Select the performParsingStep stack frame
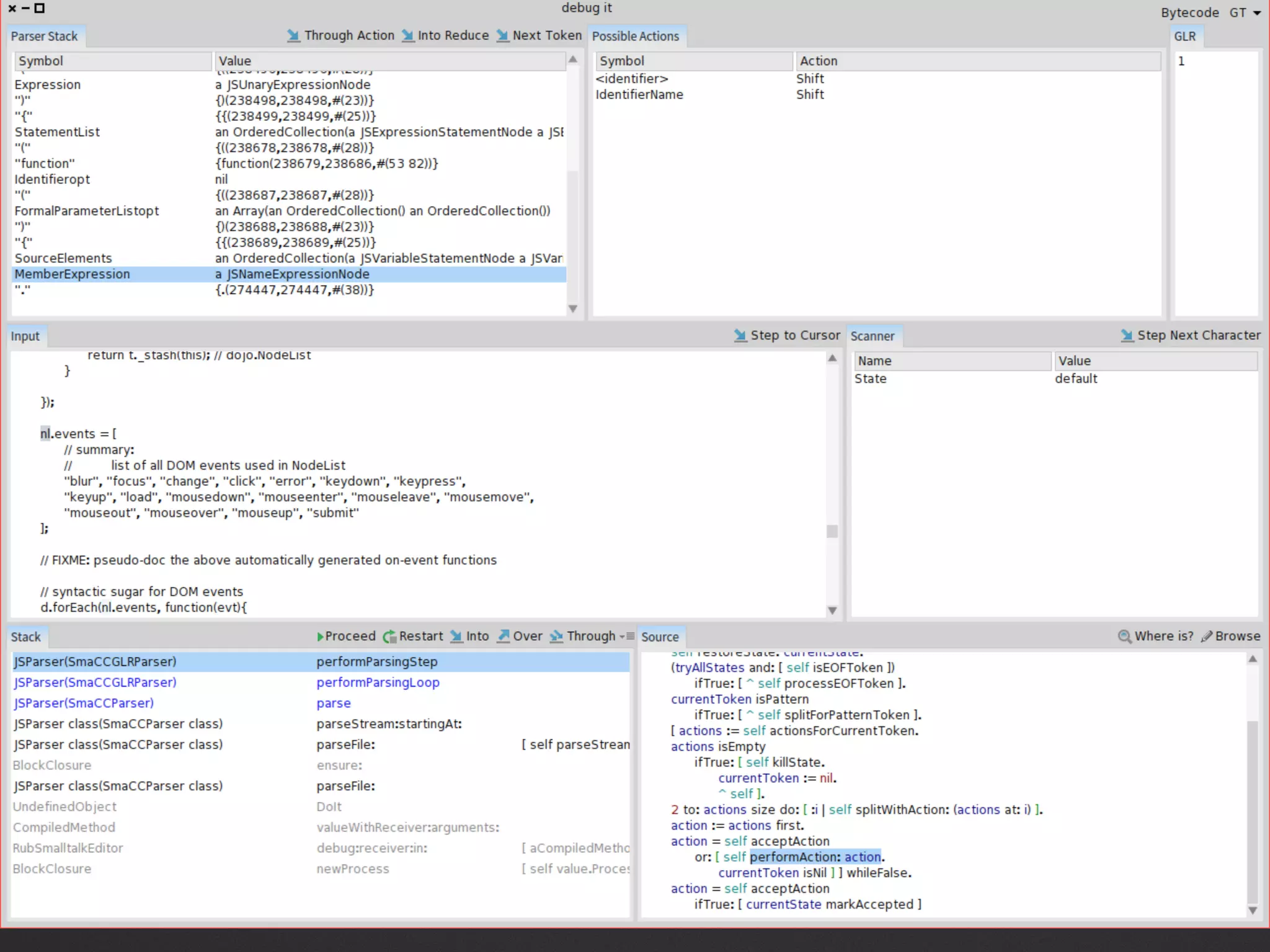Viewport: 1270px width, 952px height. pyautogui.click(x=321, y=662)
